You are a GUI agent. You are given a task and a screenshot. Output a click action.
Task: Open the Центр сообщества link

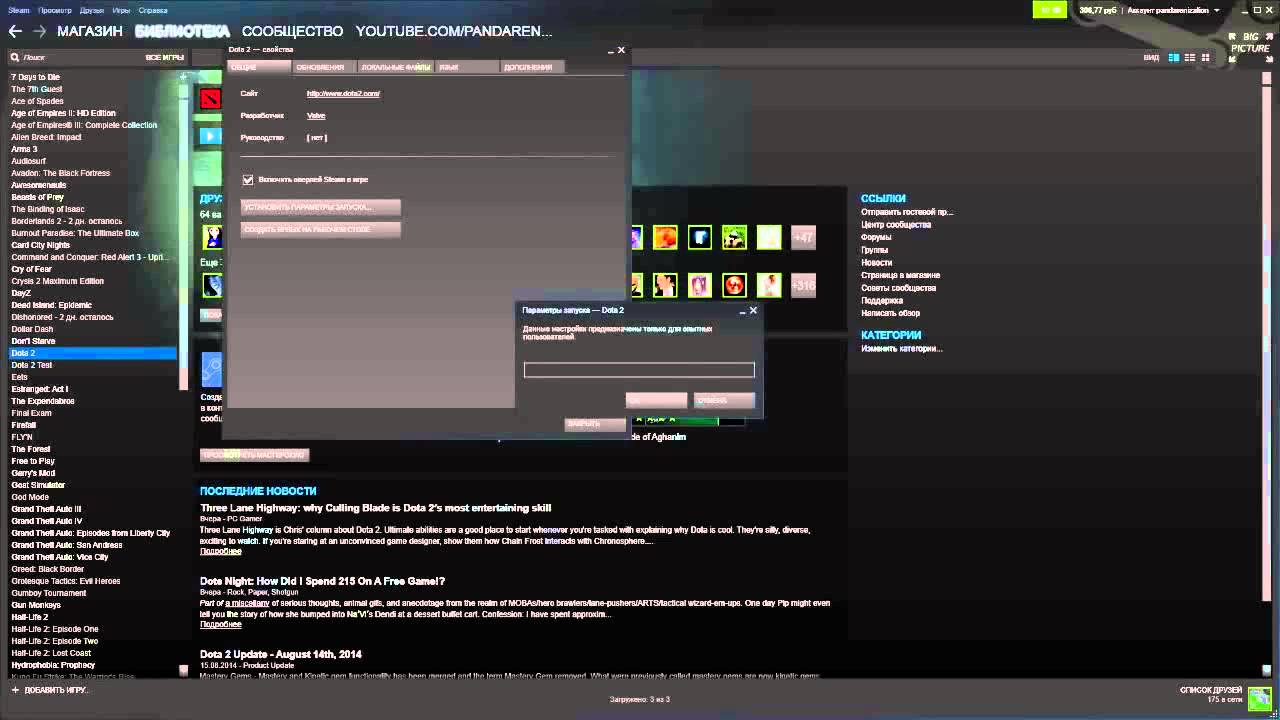[x=896, y=225]
